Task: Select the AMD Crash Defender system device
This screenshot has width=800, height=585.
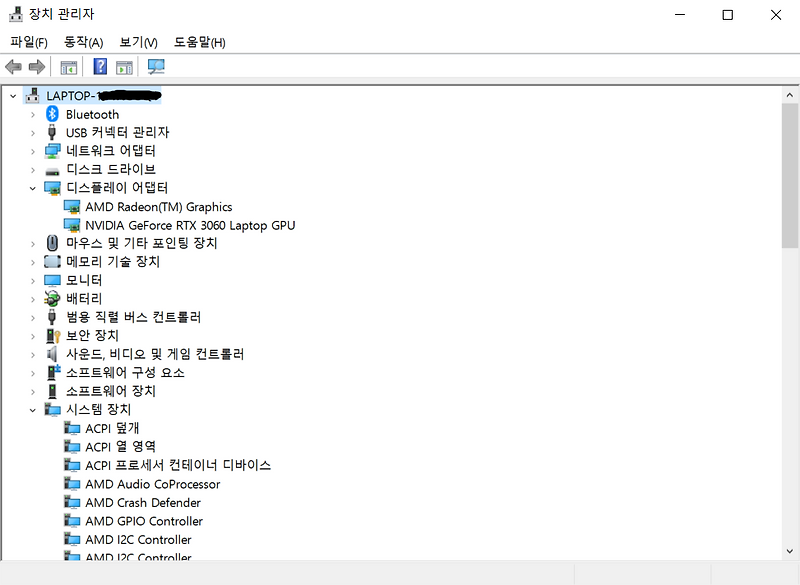Action: 143,502
